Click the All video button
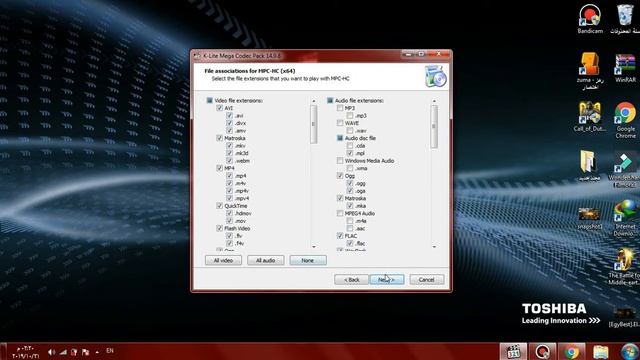640x360 pixels. point(223,260)
